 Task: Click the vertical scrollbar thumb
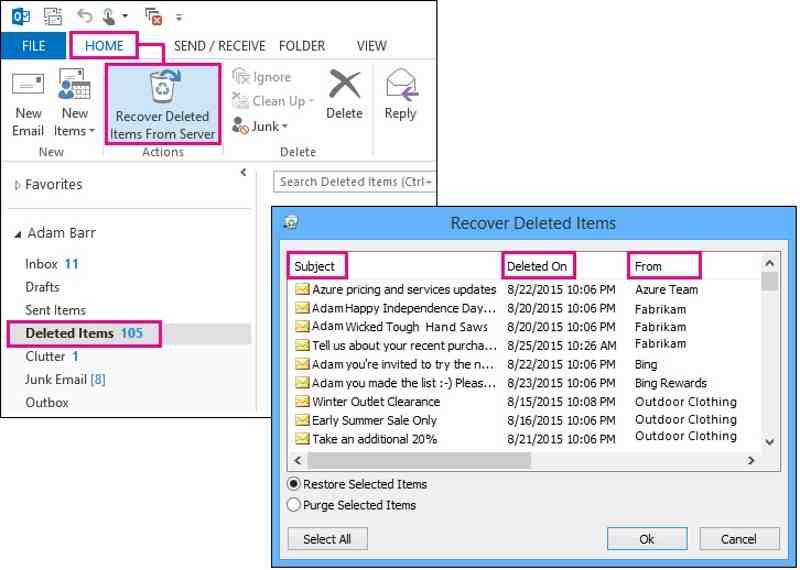[769, 281]
